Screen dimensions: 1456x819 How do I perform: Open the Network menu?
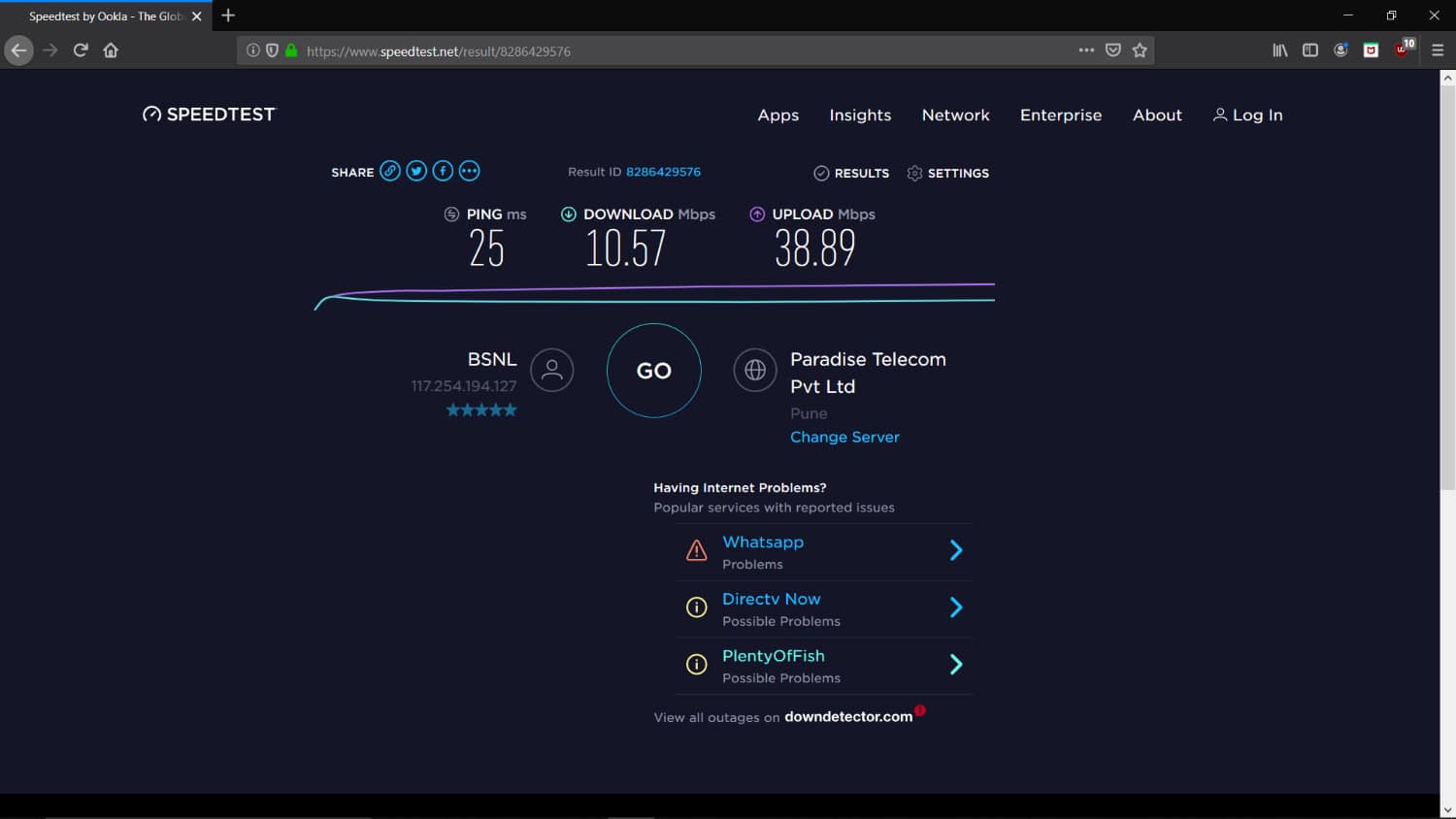(x=956, y=115)
